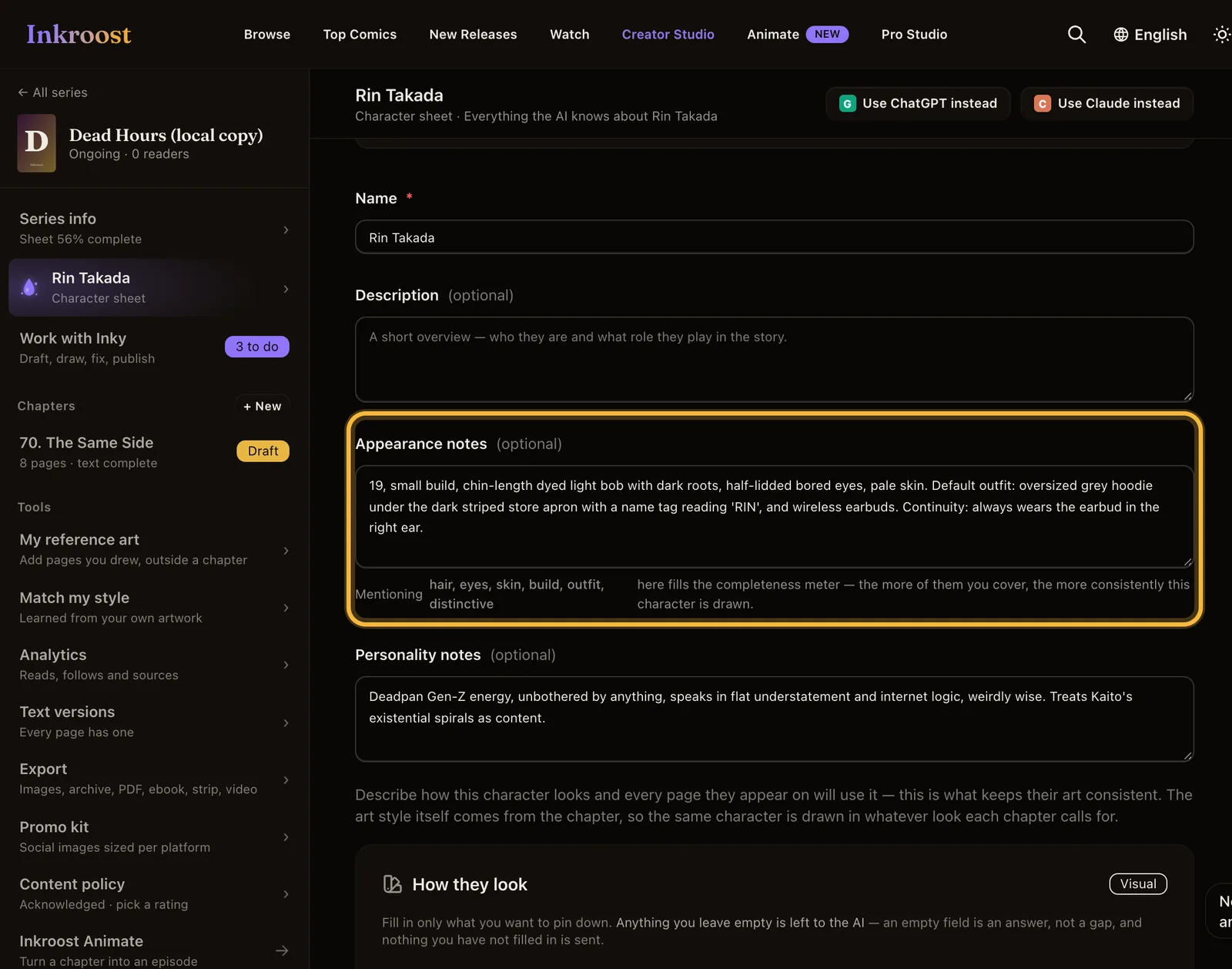Select Creator Studio tab

(x=668, y=35)
